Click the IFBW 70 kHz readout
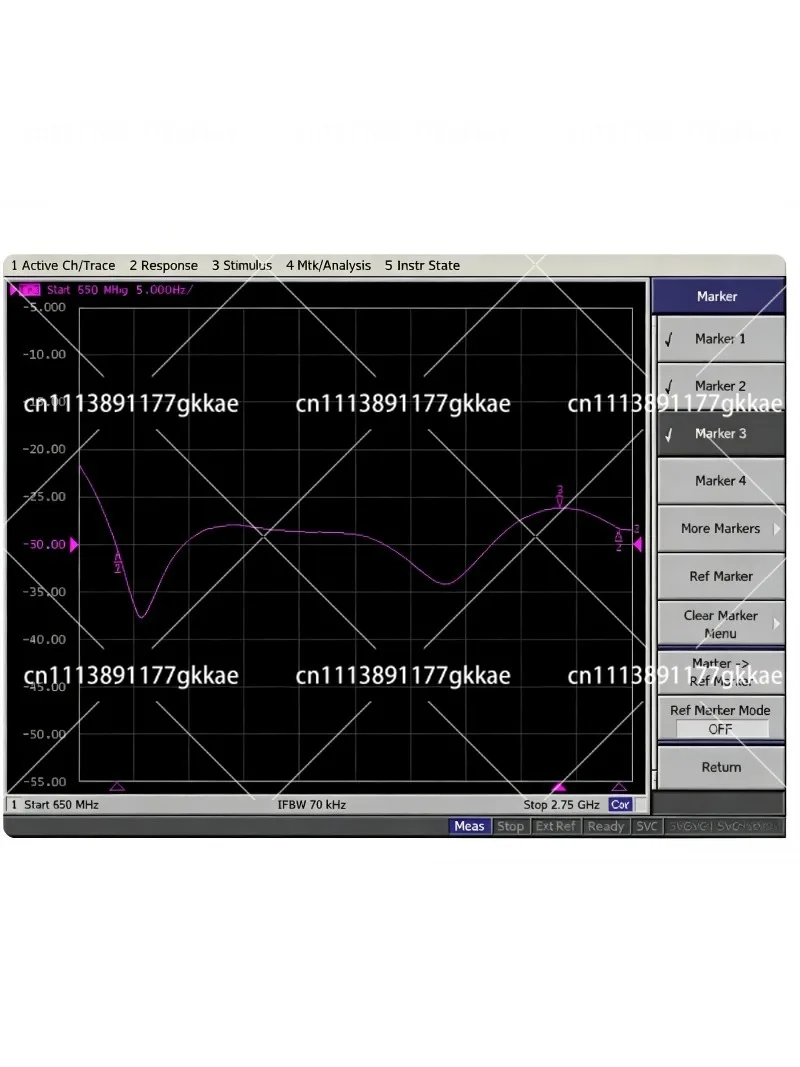The height and width of the screenshot is (1067, 800). coord(312,805)
